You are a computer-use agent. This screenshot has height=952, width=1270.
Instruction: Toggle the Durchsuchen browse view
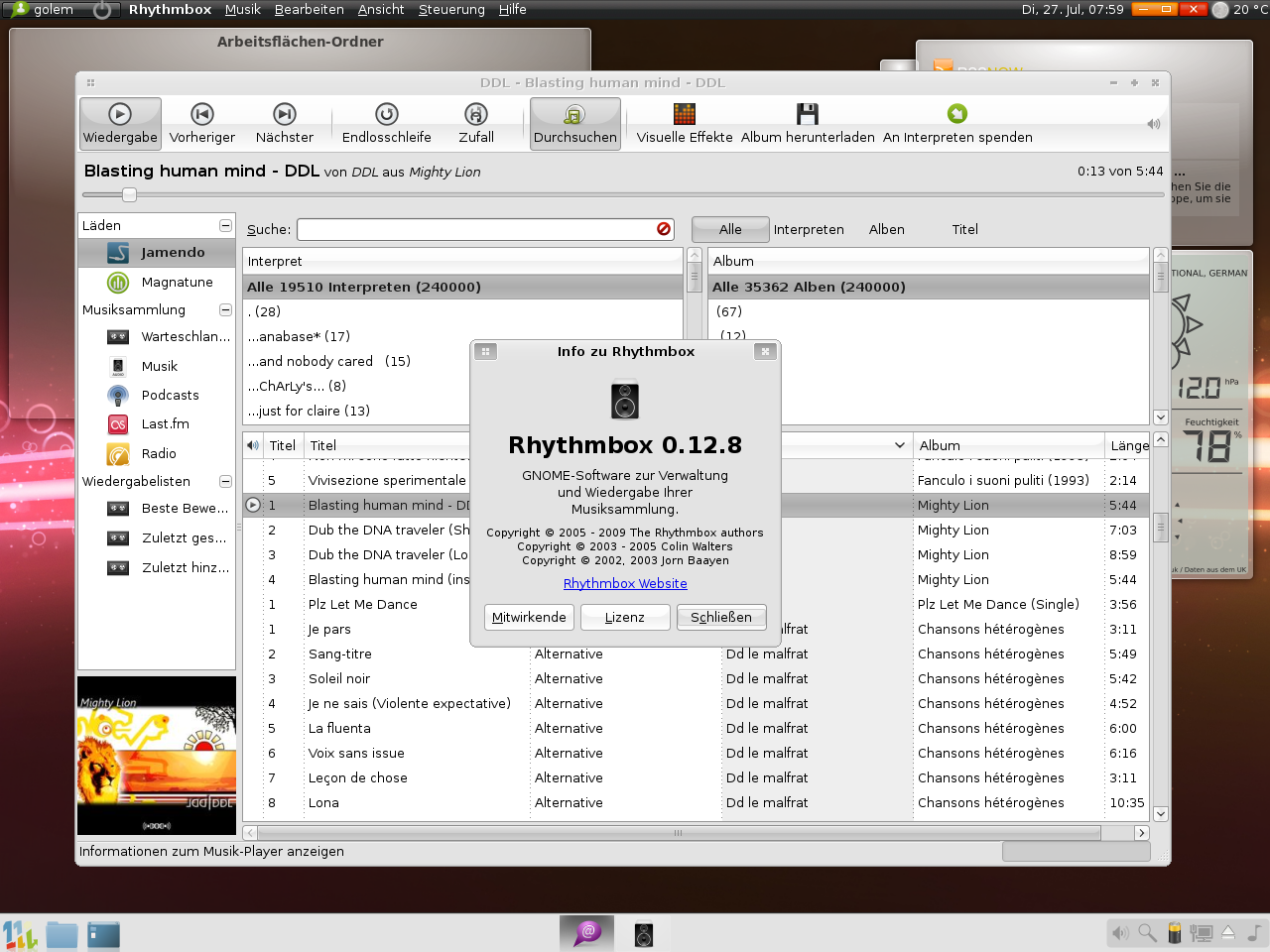574,123
